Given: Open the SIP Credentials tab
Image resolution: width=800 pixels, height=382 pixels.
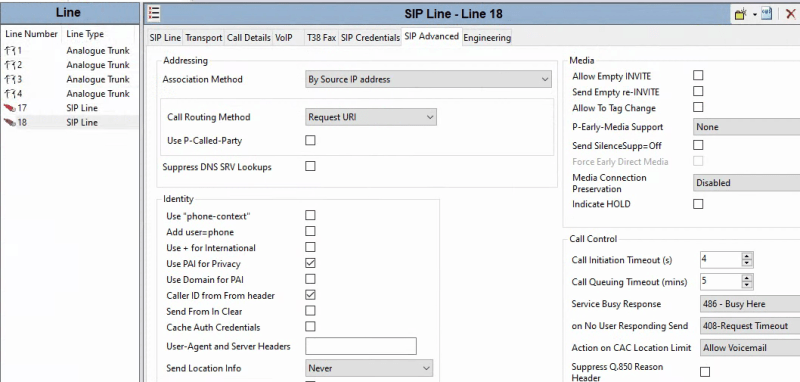Looking at the screenshot, I should coord(370,38).
